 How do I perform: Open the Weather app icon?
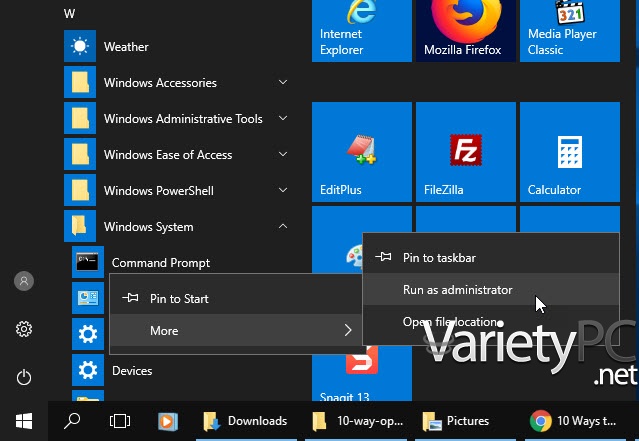(80, 46)
